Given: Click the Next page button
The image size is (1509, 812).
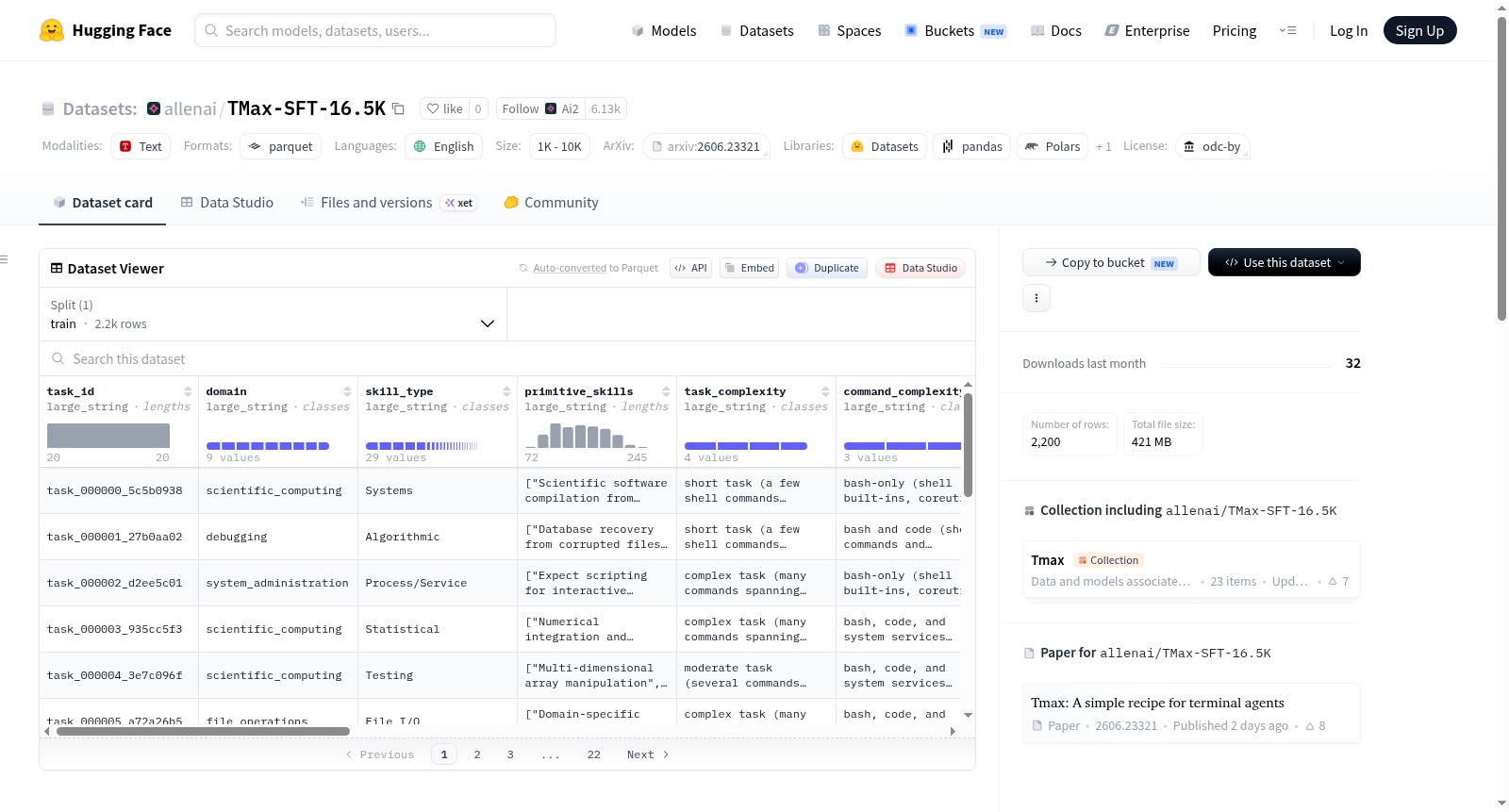Looking at the screenshot, I should 647,754.
